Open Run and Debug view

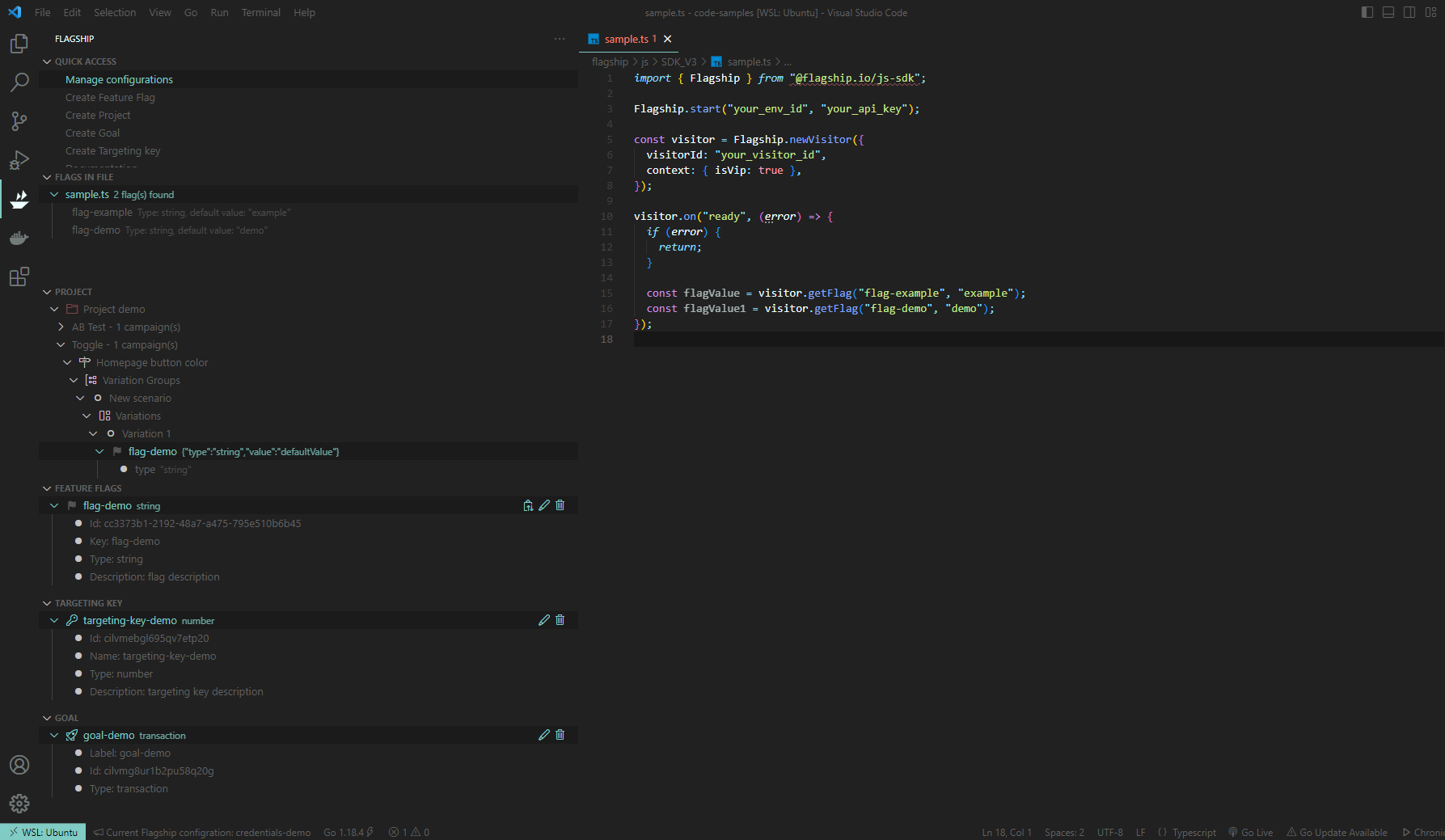19,159
